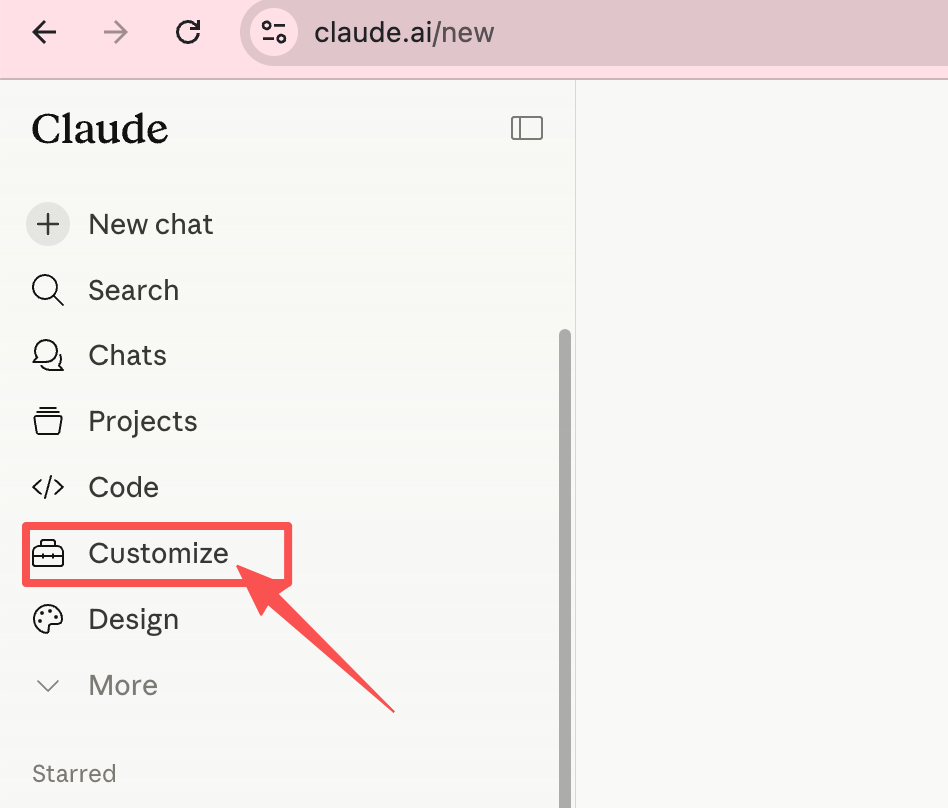Image resolution: width=948 pixels, height=808 pixels.
Task: Expand the More chevron
Action: (48, 686)
